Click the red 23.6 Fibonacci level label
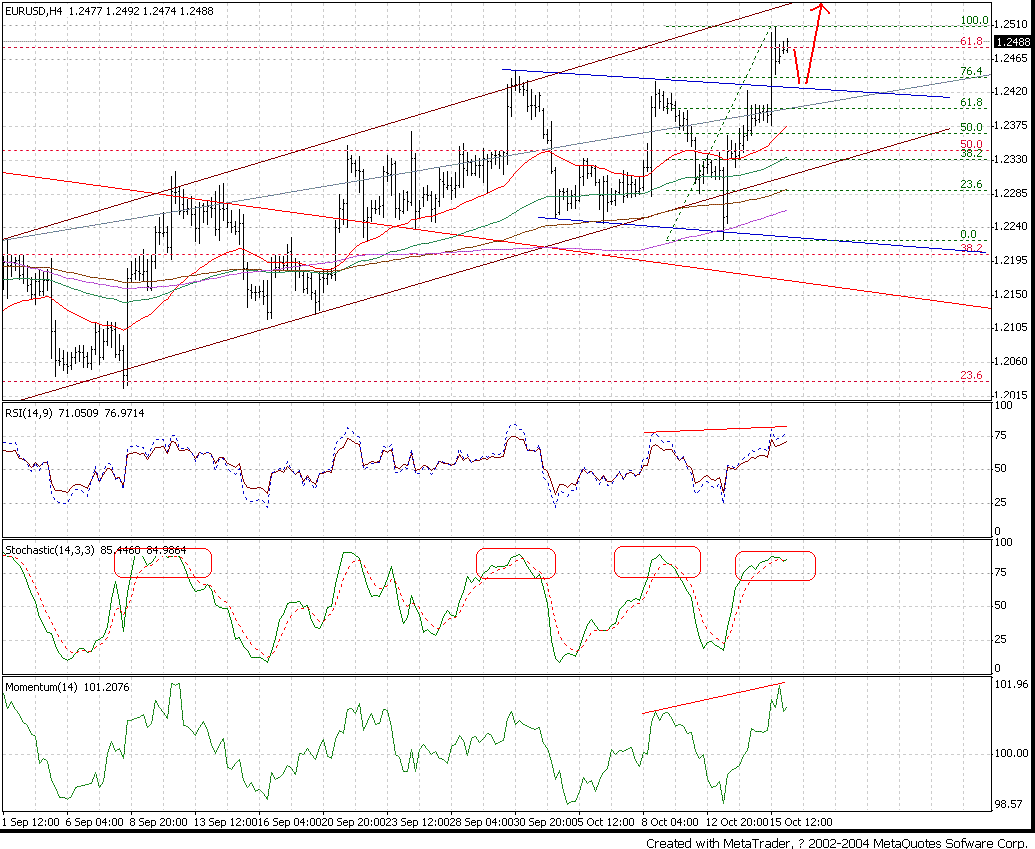Screen dimensions: 1035x849 [971, 375]
